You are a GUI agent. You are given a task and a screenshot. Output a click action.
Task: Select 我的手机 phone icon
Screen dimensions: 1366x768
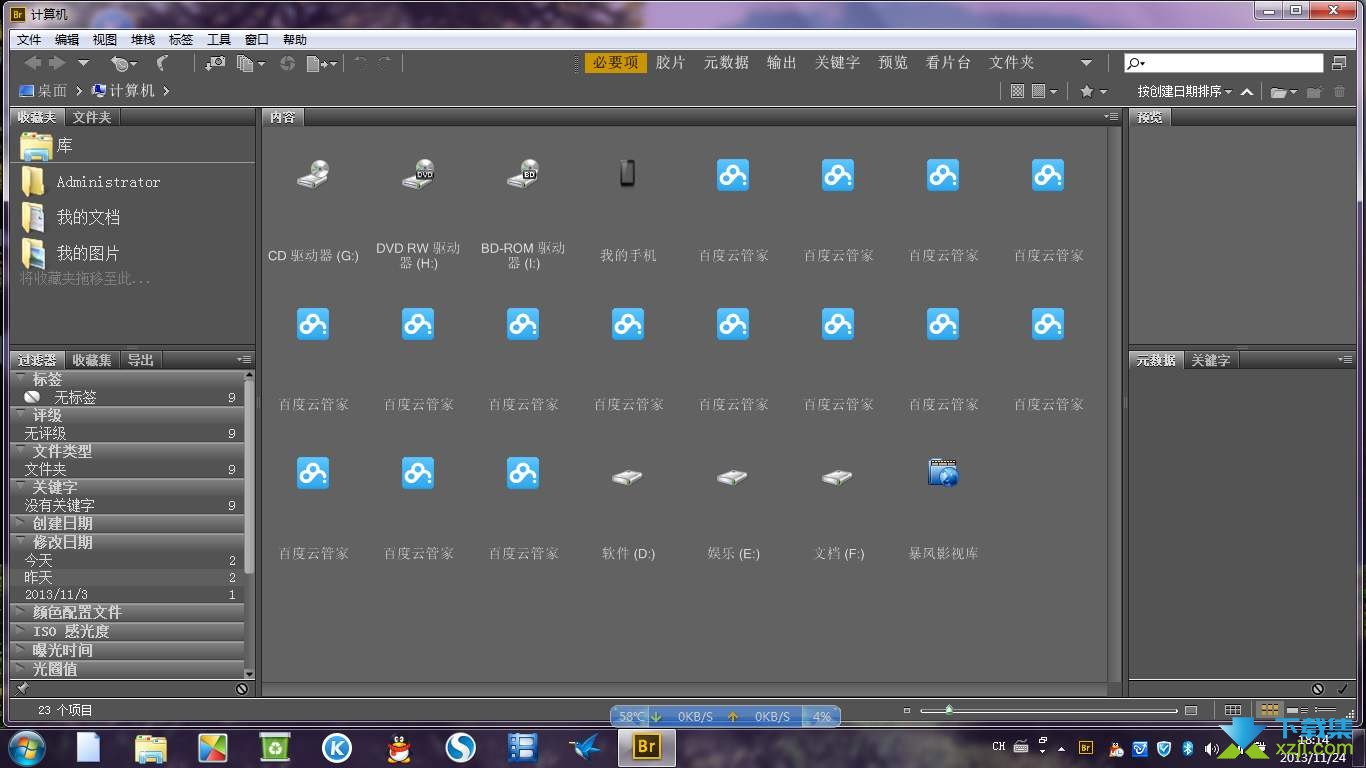click(628, 174)
